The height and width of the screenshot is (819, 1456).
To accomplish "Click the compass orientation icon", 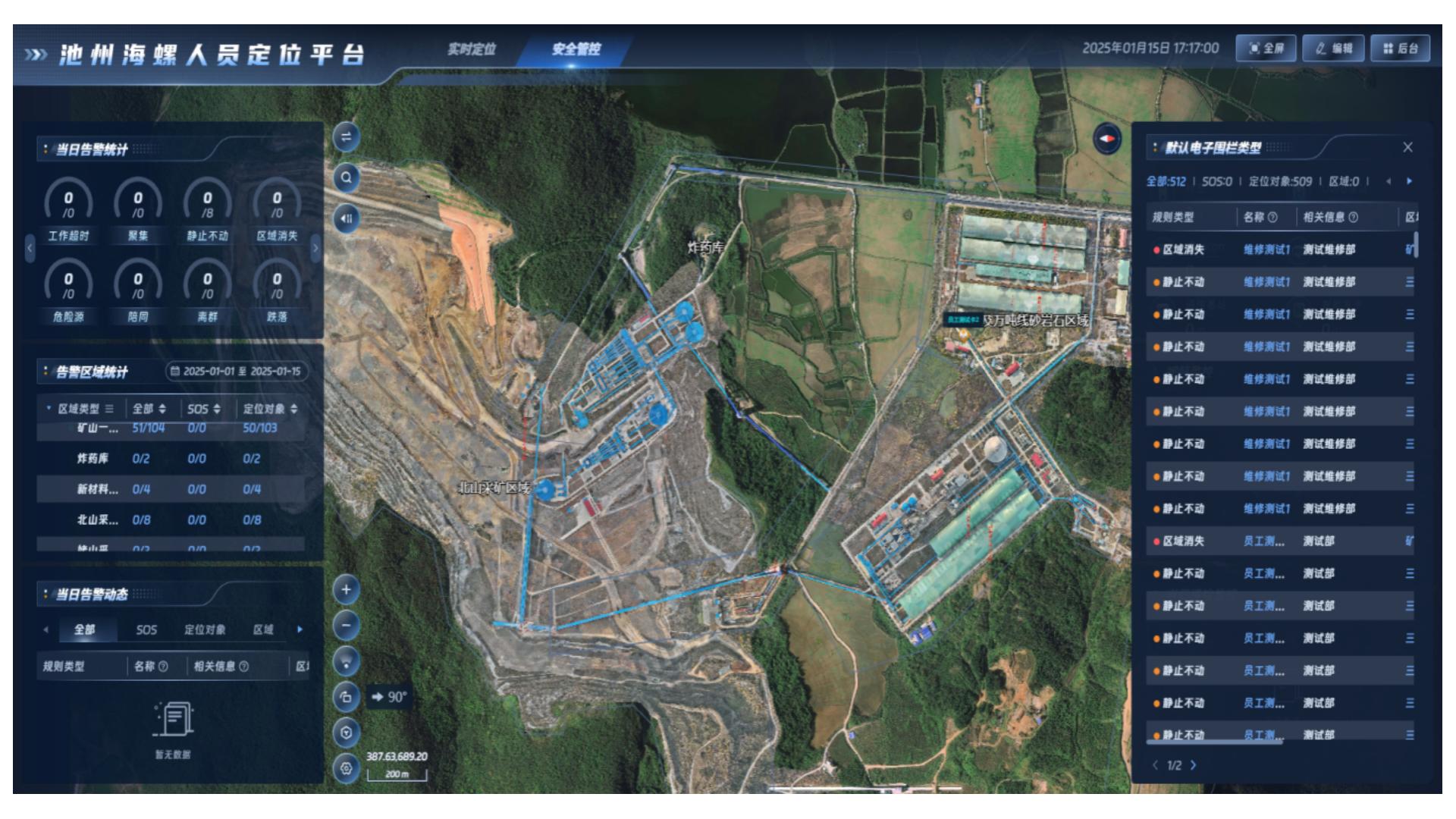I will tap(1107, 139).
